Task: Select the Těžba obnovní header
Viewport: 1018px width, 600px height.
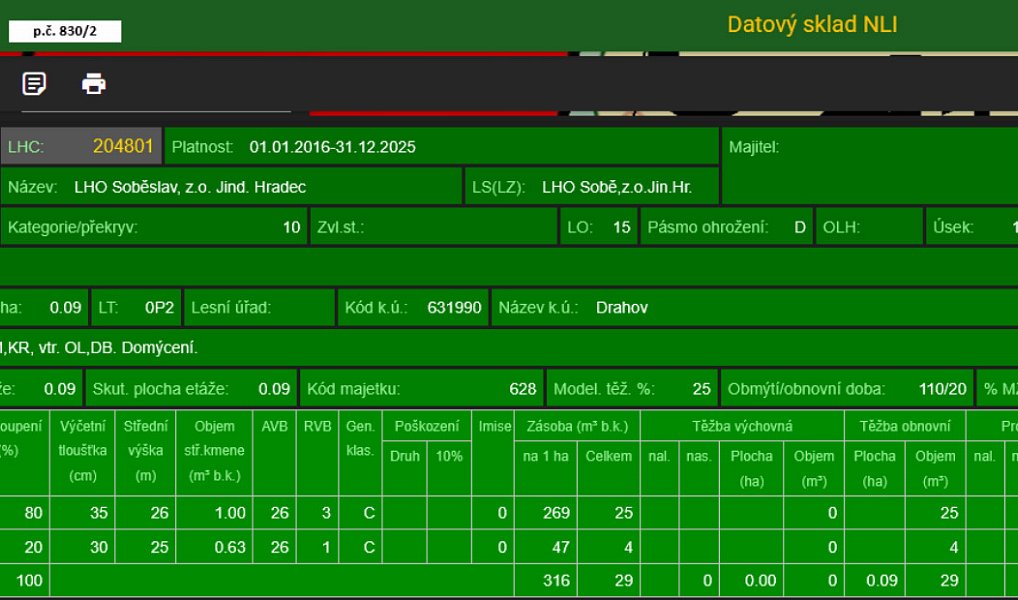Action: [x=905, y=426]
